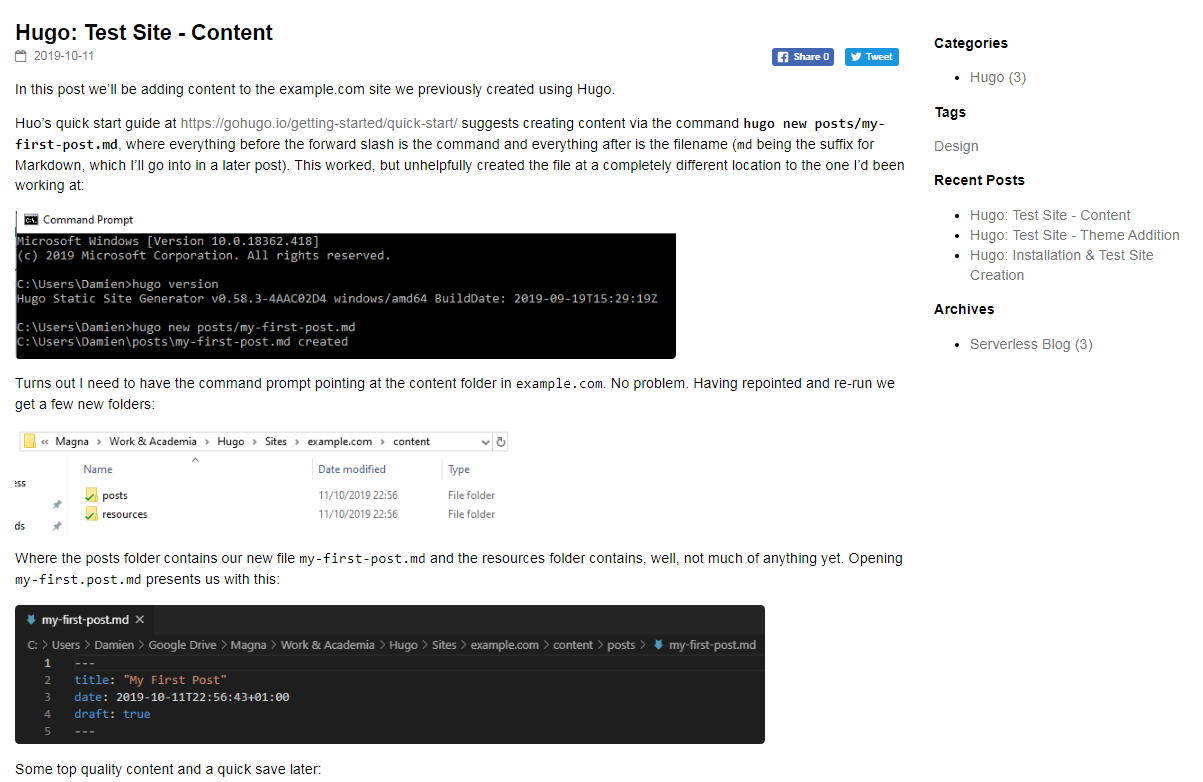The width and height of the screenshot is (1203, 782).
Task: Click the post title Hugo: Test Site - Content
Action: [x=144, y=33]
